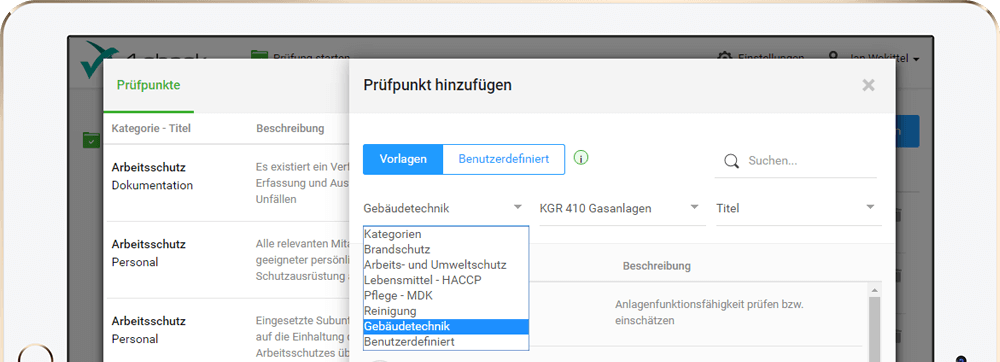Image resolution: width=1000 pixels, height=362 pixels.
Task: Select the Vorlagen toggle button
Action: tap(402, 159)
